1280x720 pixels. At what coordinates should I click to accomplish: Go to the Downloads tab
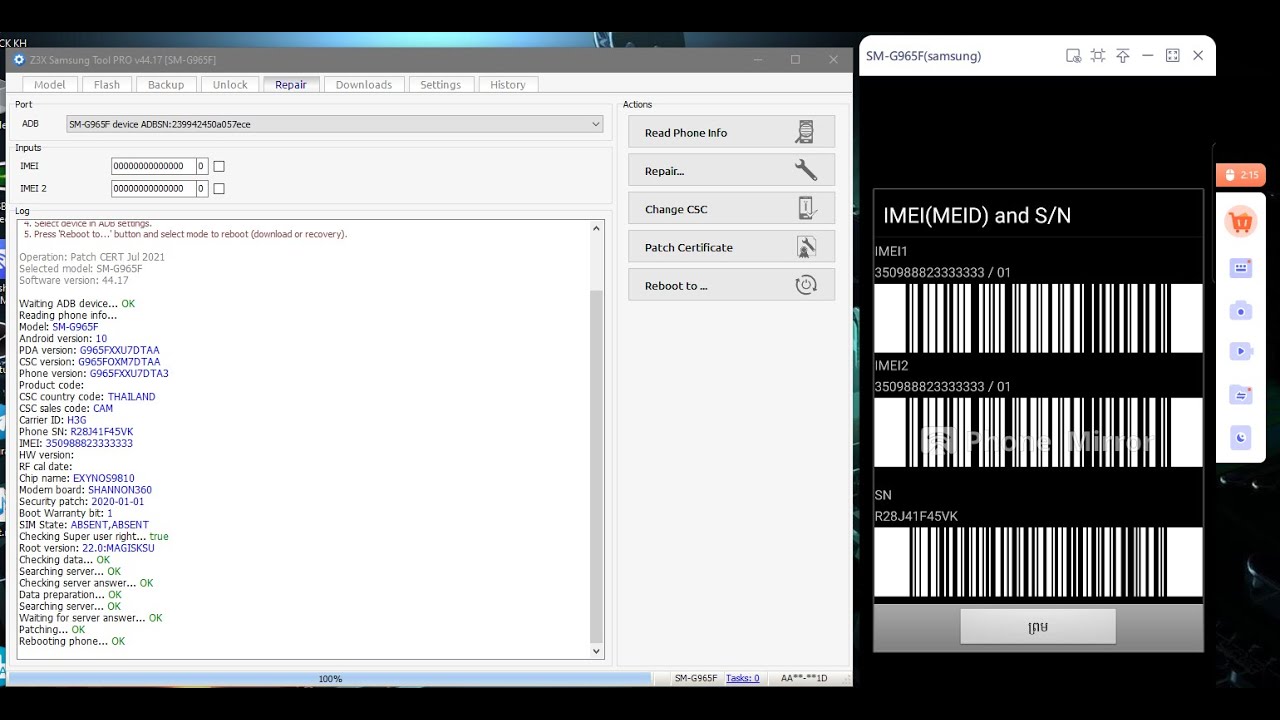tap(364, 85)
